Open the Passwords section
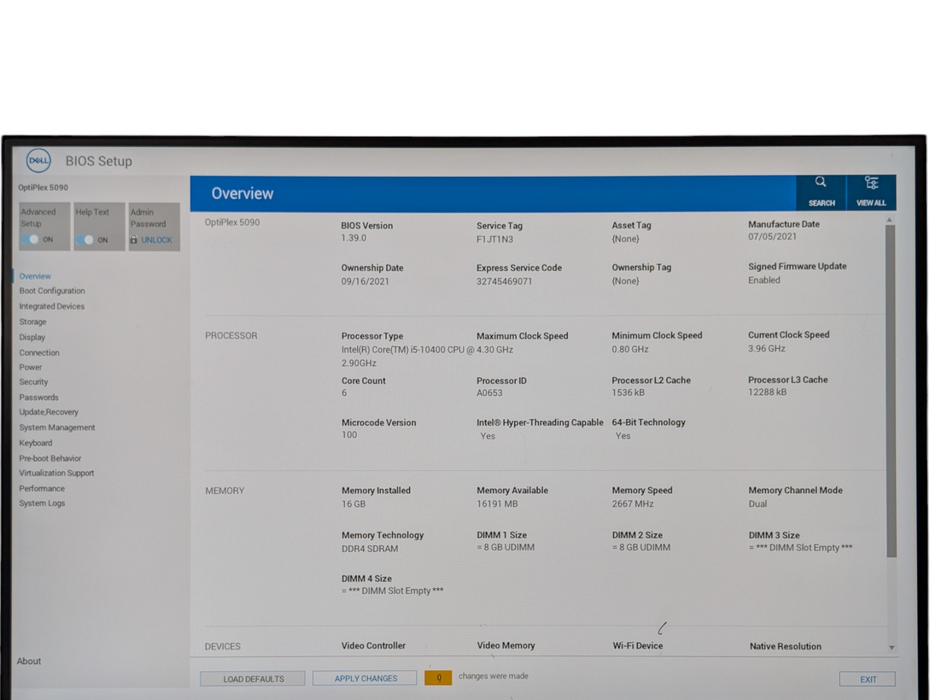 (x=39, y=397)
